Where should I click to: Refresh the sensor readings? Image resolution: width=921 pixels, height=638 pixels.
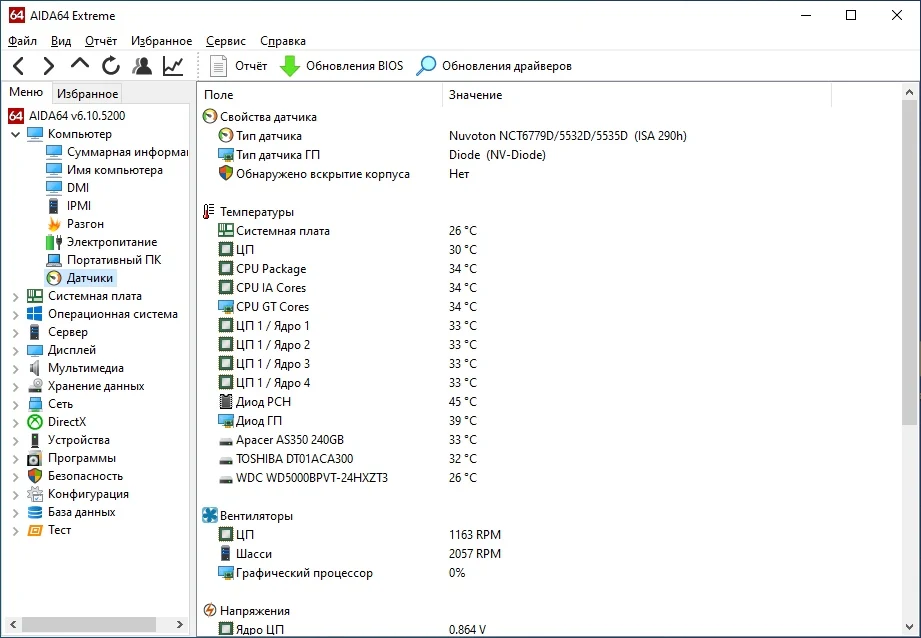pyautogui.click(x=111, y=66)
